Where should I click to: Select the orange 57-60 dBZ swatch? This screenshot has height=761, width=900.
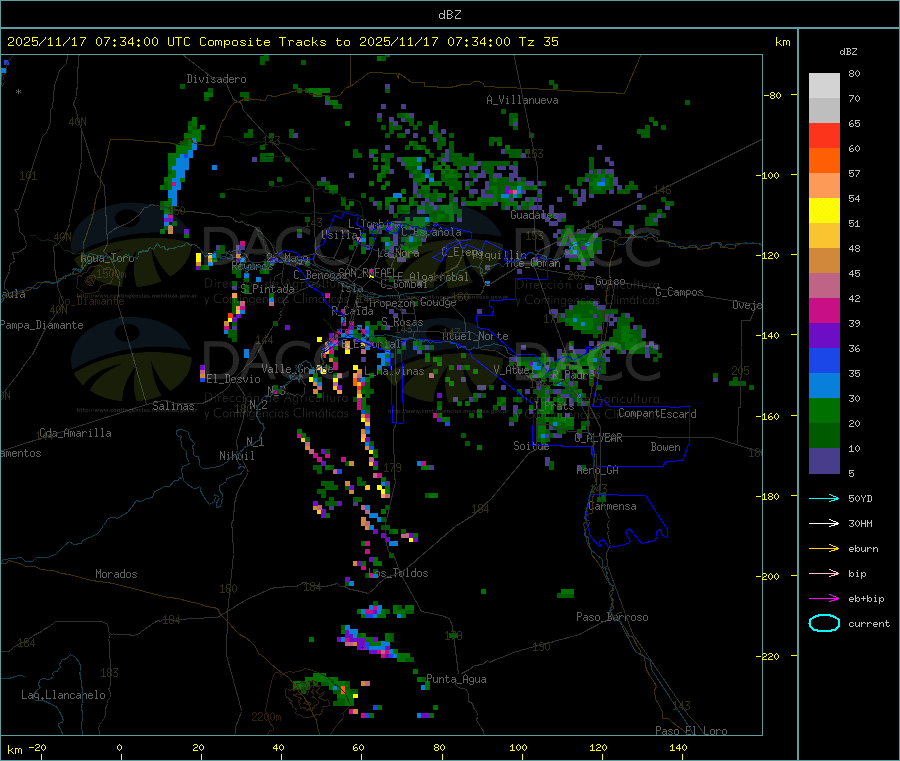tap(824, 161)
